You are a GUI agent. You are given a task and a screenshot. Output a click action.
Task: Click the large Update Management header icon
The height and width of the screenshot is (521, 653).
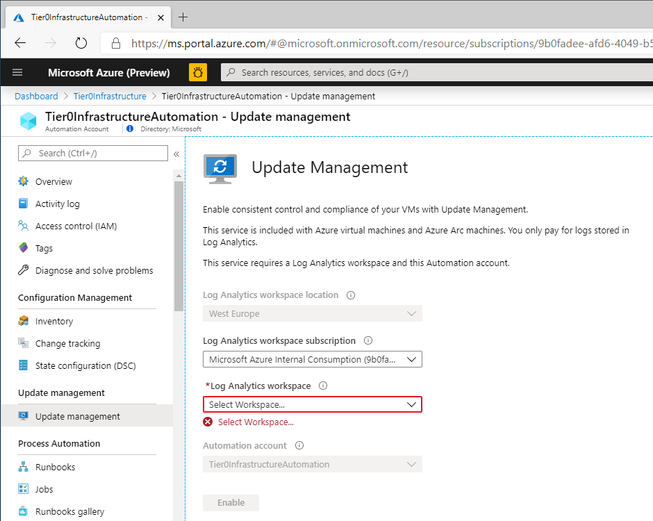[220, 169]
